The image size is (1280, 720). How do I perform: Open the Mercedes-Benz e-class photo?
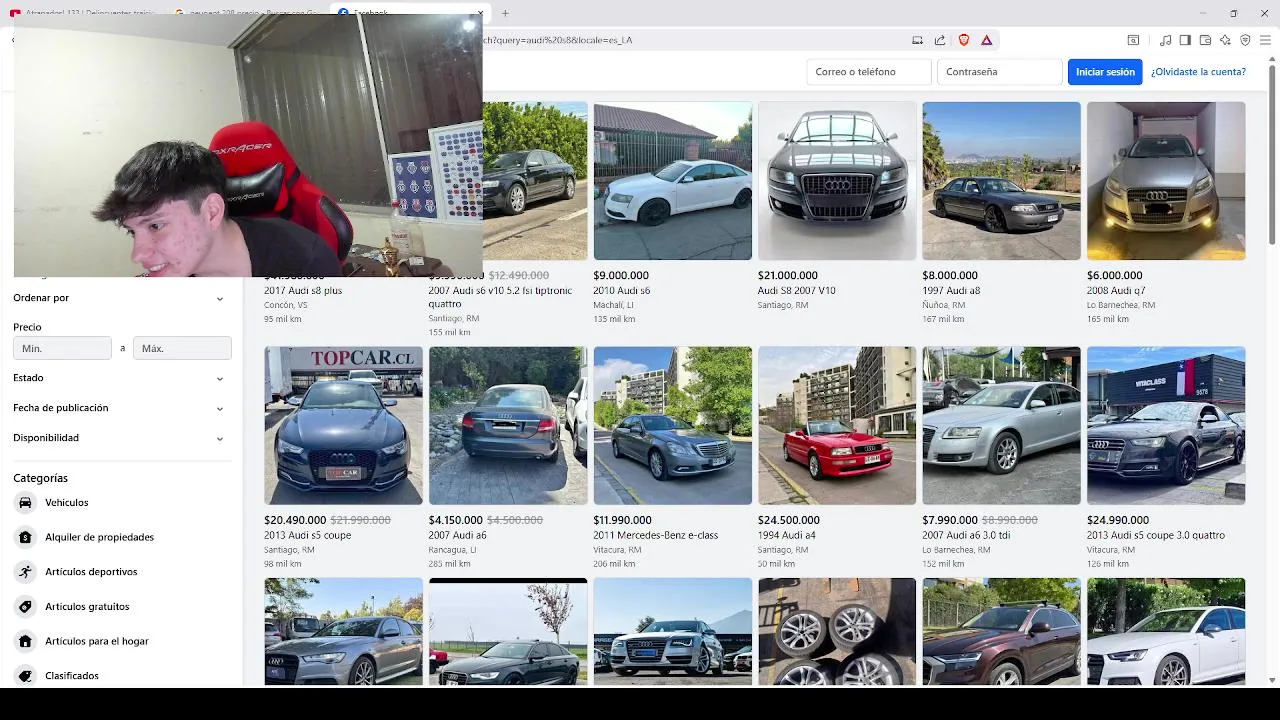pos(673,426)
